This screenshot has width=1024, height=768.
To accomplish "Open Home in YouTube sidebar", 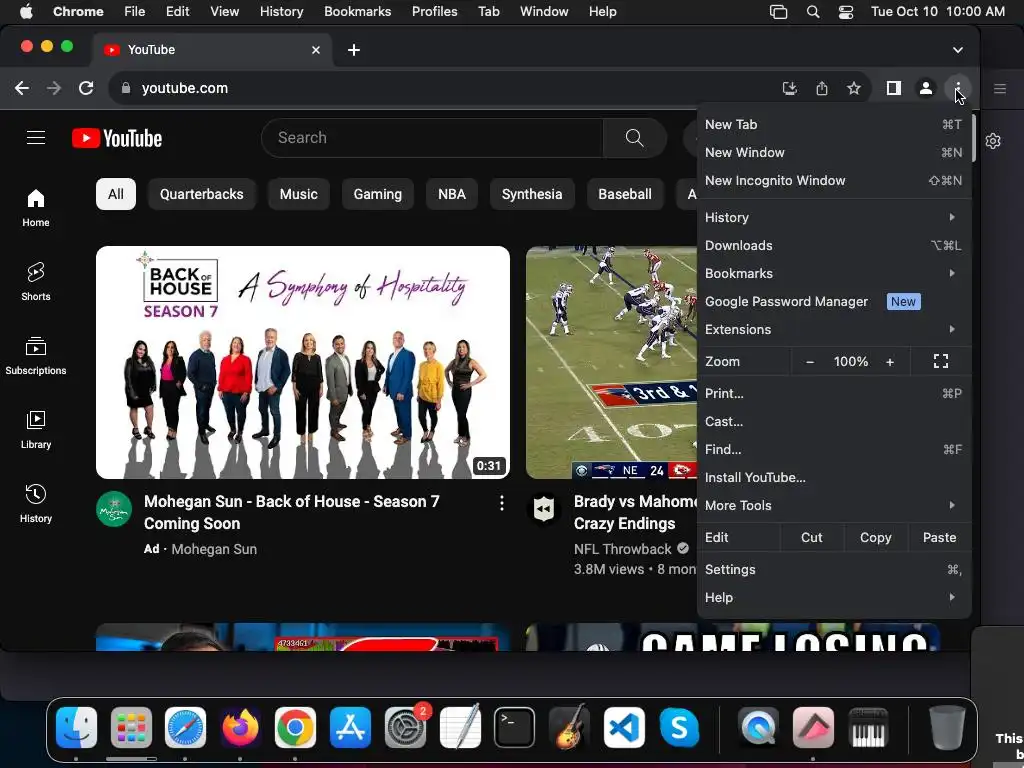I will [36, 208].
